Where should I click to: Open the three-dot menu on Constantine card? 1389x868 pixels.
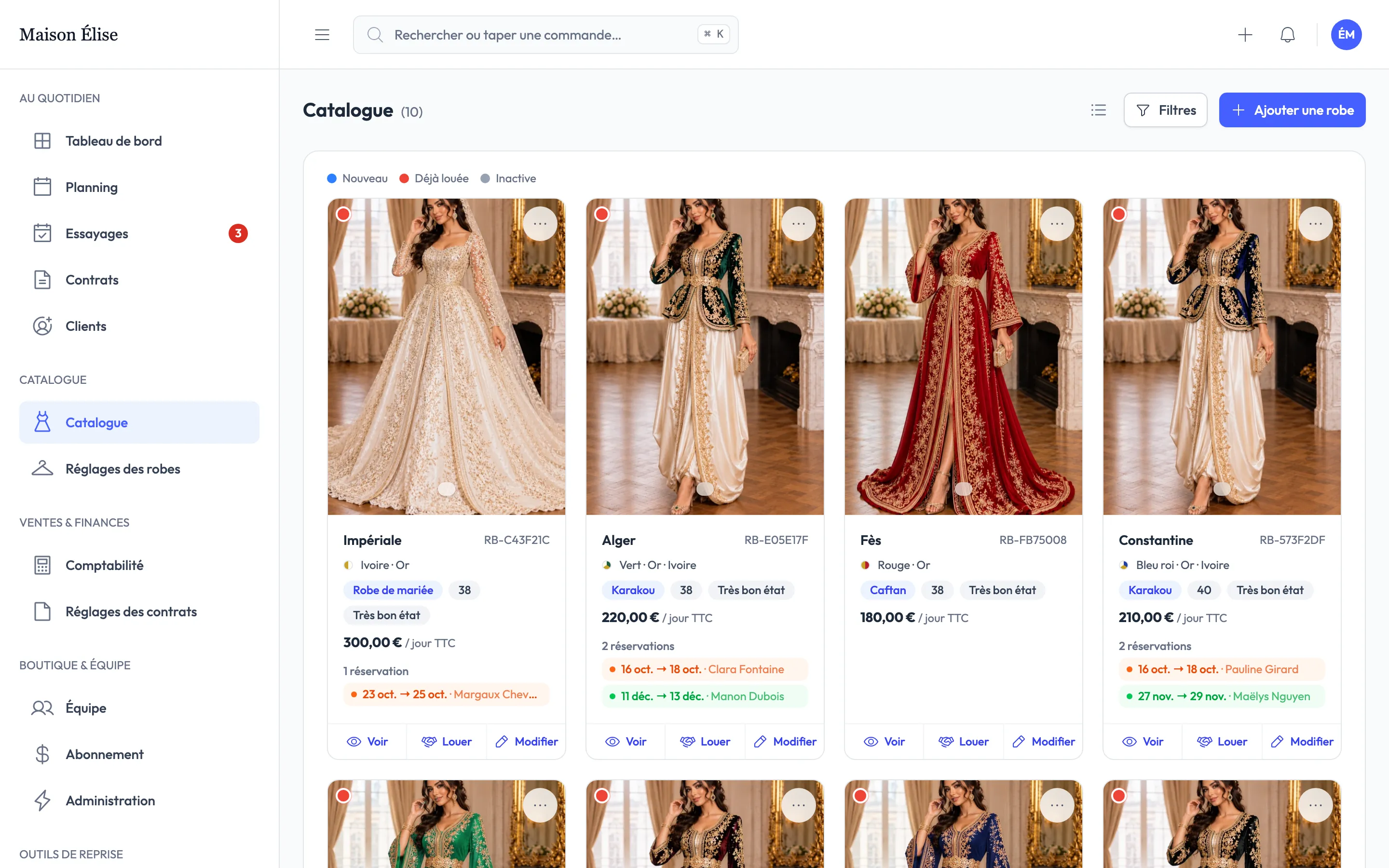click(x=1316, y=223)
